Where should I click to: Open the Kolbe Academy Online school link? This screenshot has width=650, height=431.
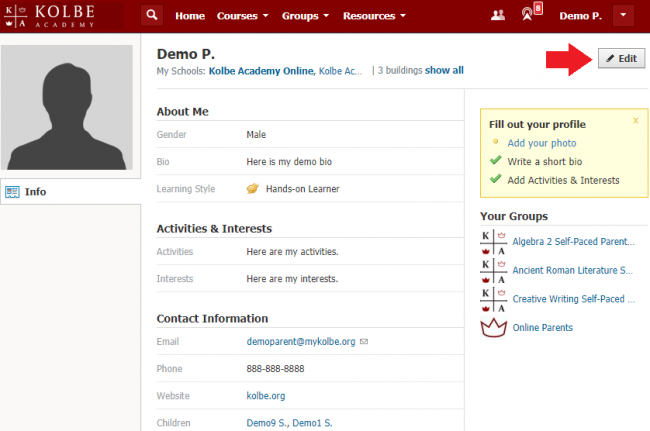[x=260, y=71]
